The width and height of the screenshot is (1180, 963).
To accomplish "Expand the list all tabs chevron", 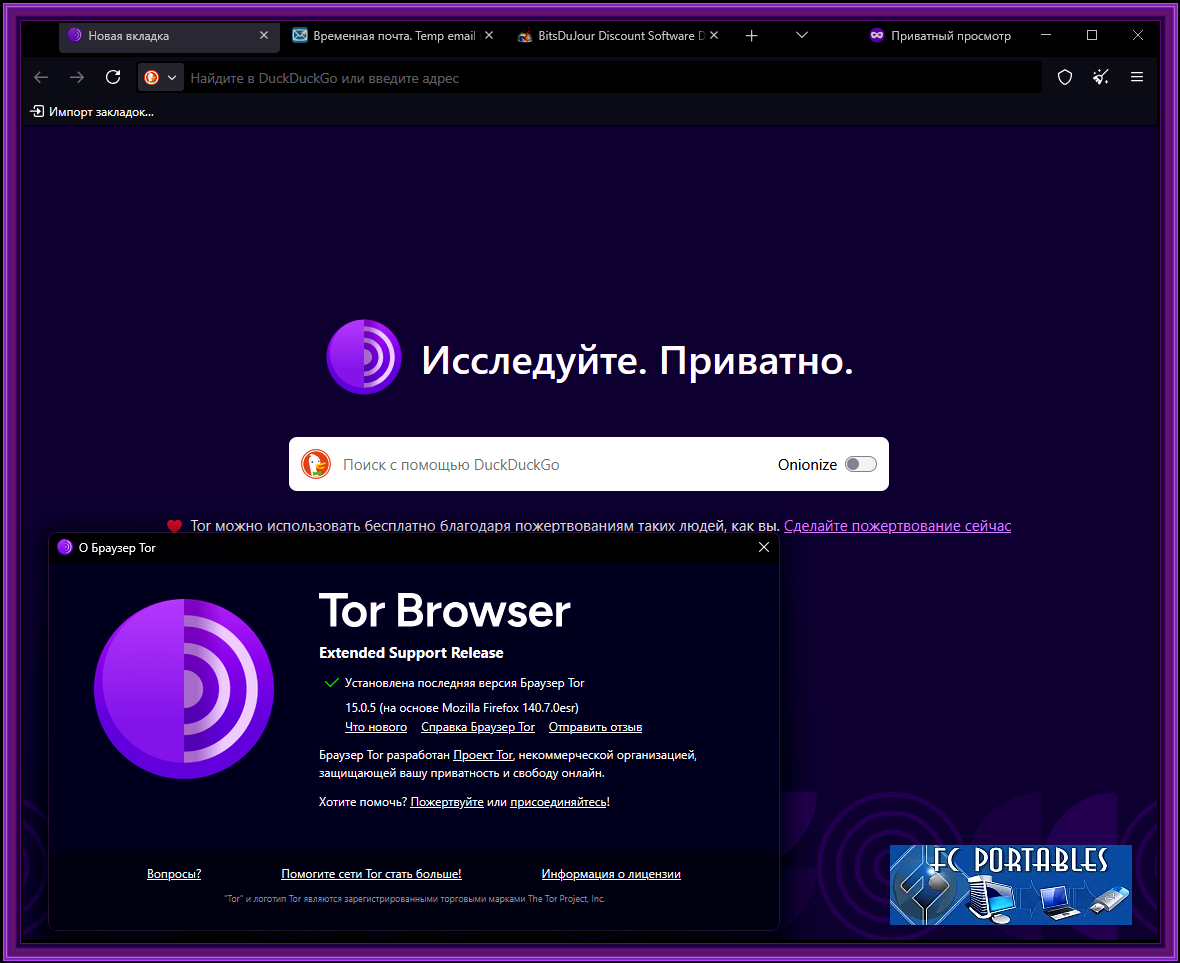I will click(x=802, y=35).
